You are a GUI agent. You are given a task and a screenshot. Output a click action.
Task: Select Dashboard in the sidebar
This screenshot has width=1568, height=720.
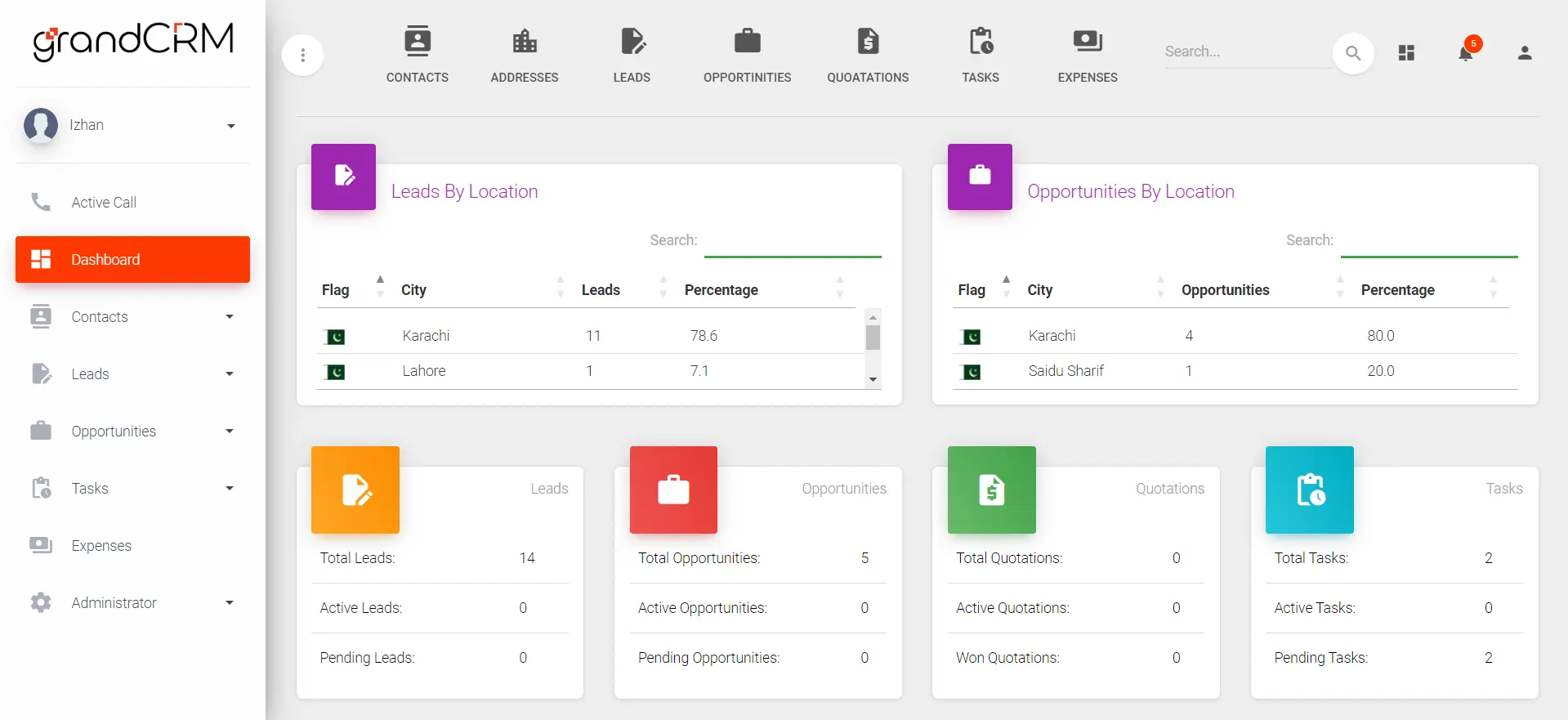coord(132,260)
